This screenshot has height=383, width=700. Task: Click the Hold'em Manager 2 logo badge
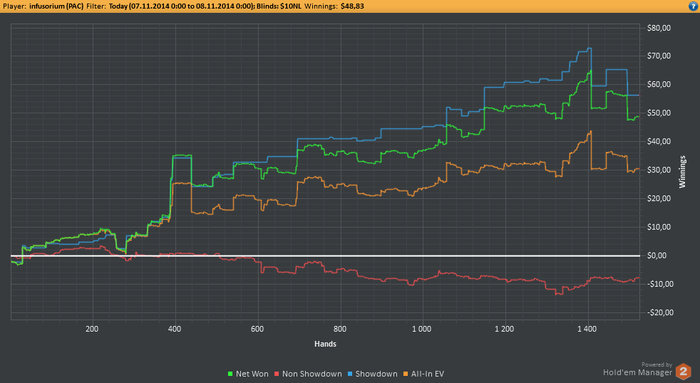(x=683, y=371)
